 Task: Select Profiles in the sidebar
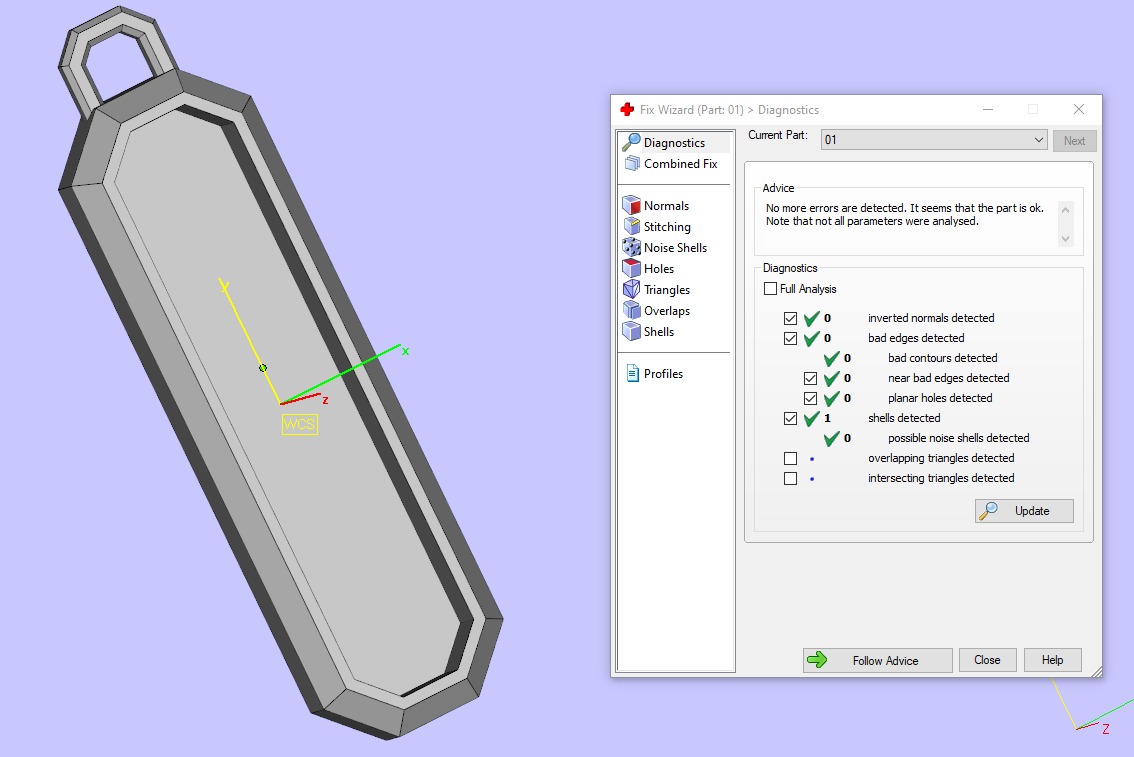(x=663, y=373)
